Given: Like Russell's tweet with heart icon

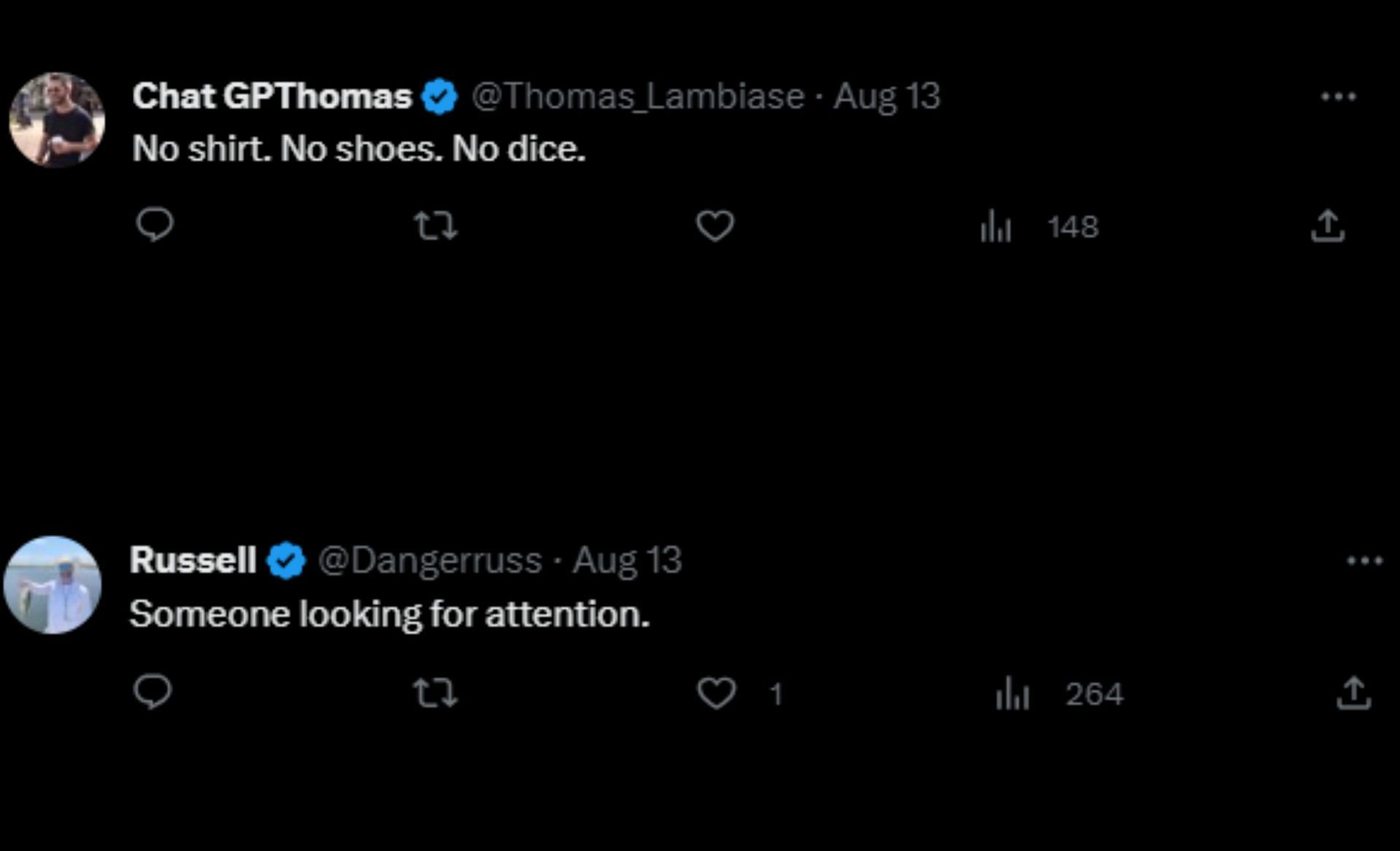Looking at the screenshot, I should (x=716, y=692).
